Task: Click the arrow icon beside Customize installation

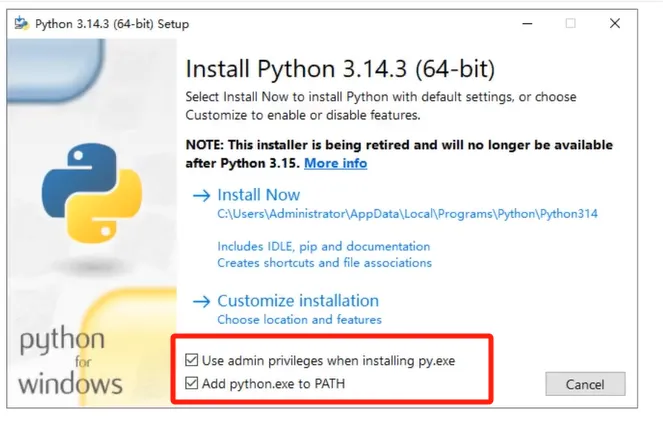Action: [x=200, y=300]
